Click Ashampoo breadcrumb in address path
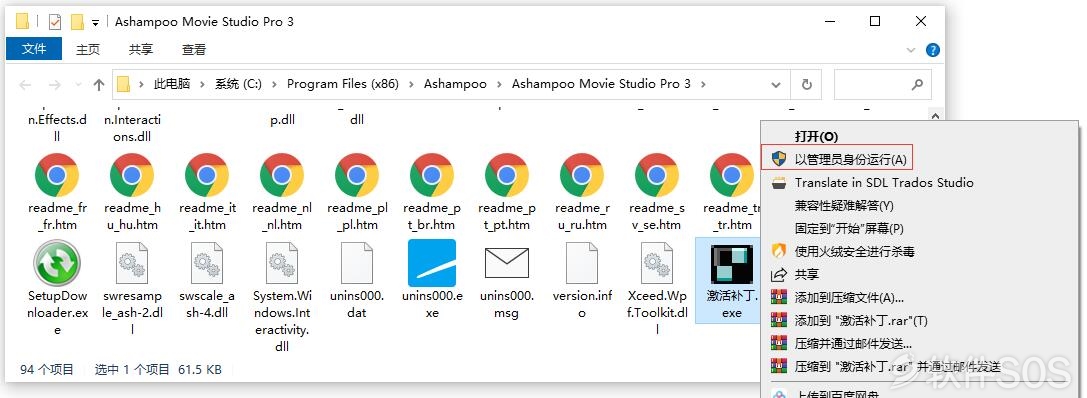Image resolution: width=1087 pixels, height=398 pixels. pos(455,84)
